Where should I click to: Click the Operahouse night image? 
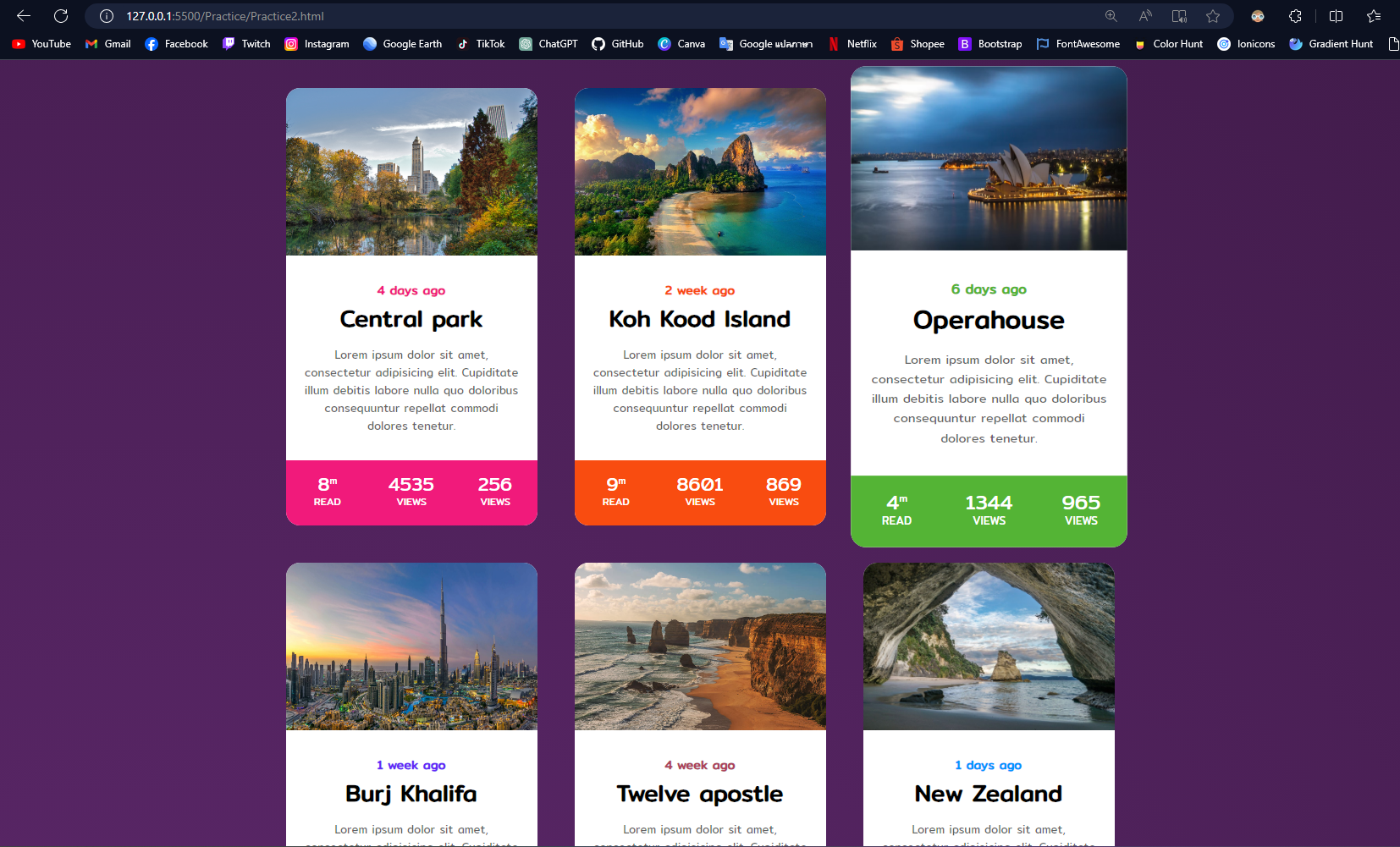click(989, 158)
